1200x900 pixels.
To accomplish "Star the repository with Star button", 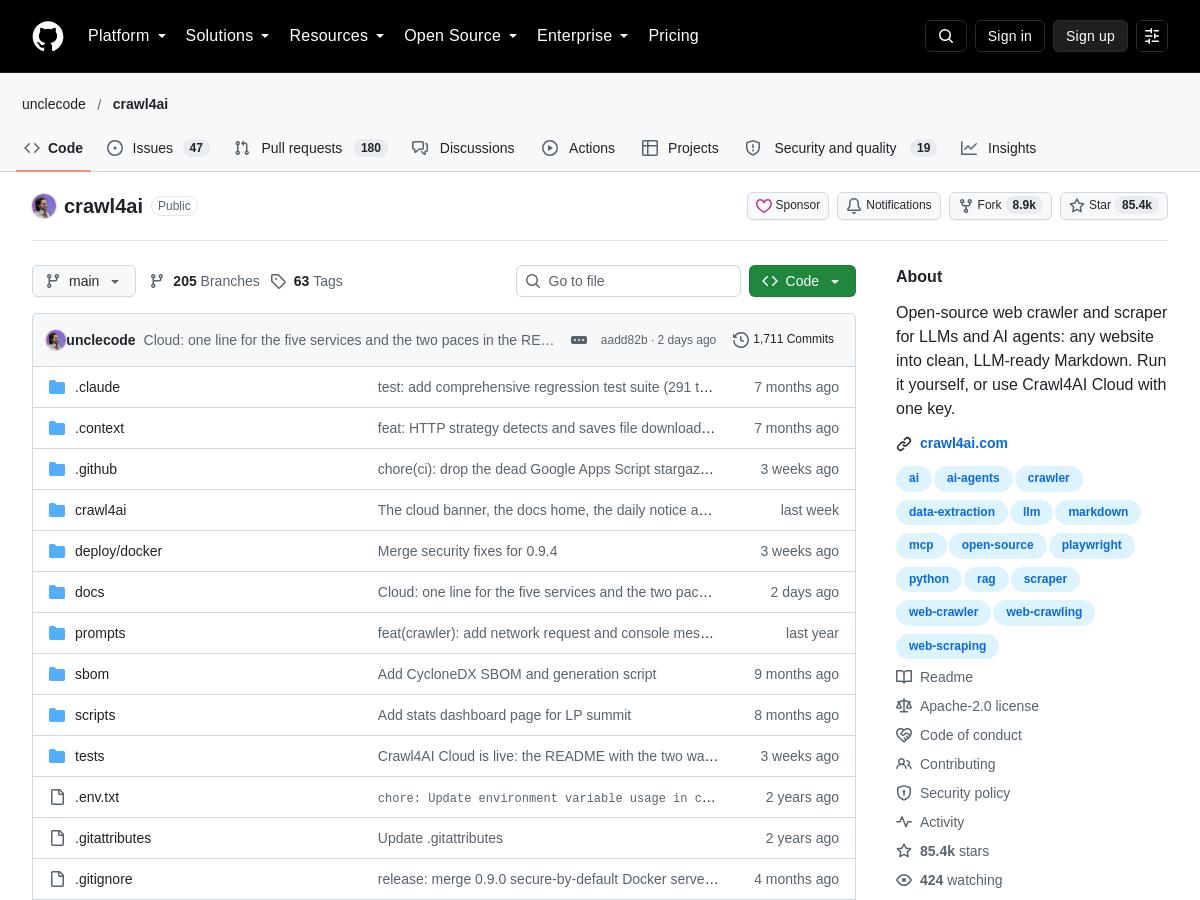I will click(1114, 206).
